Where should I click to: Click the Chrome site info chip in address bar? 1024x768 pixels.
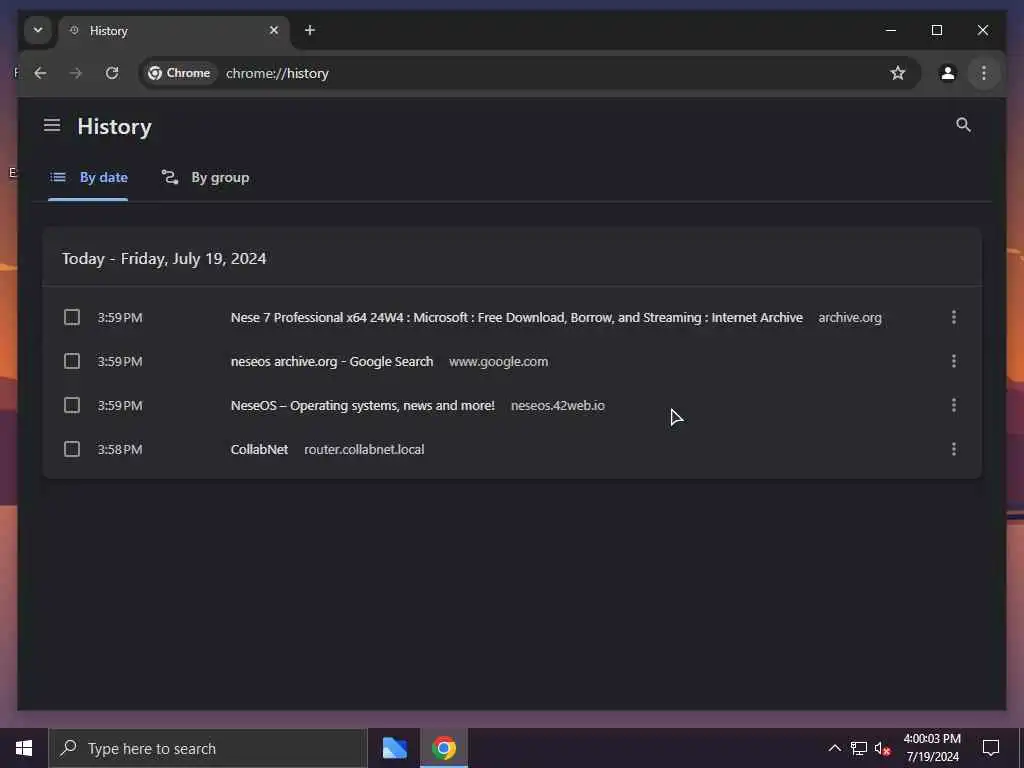[180, 73]
